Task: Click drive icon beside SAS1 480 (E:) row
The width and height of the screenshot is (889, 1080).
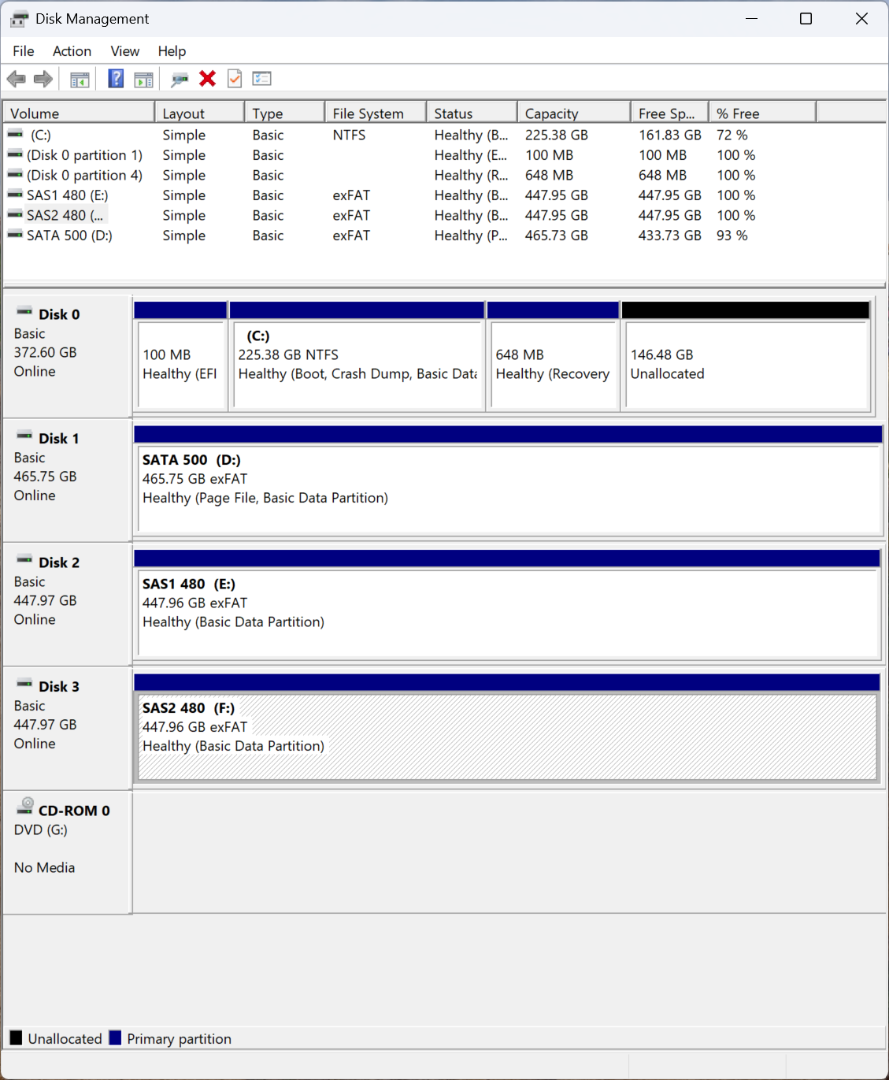Action: [x=14, y=194]
